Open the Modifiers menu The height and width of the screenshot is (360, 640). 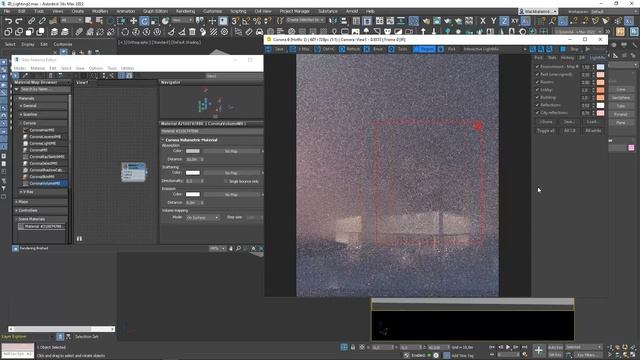coord(100,11)
